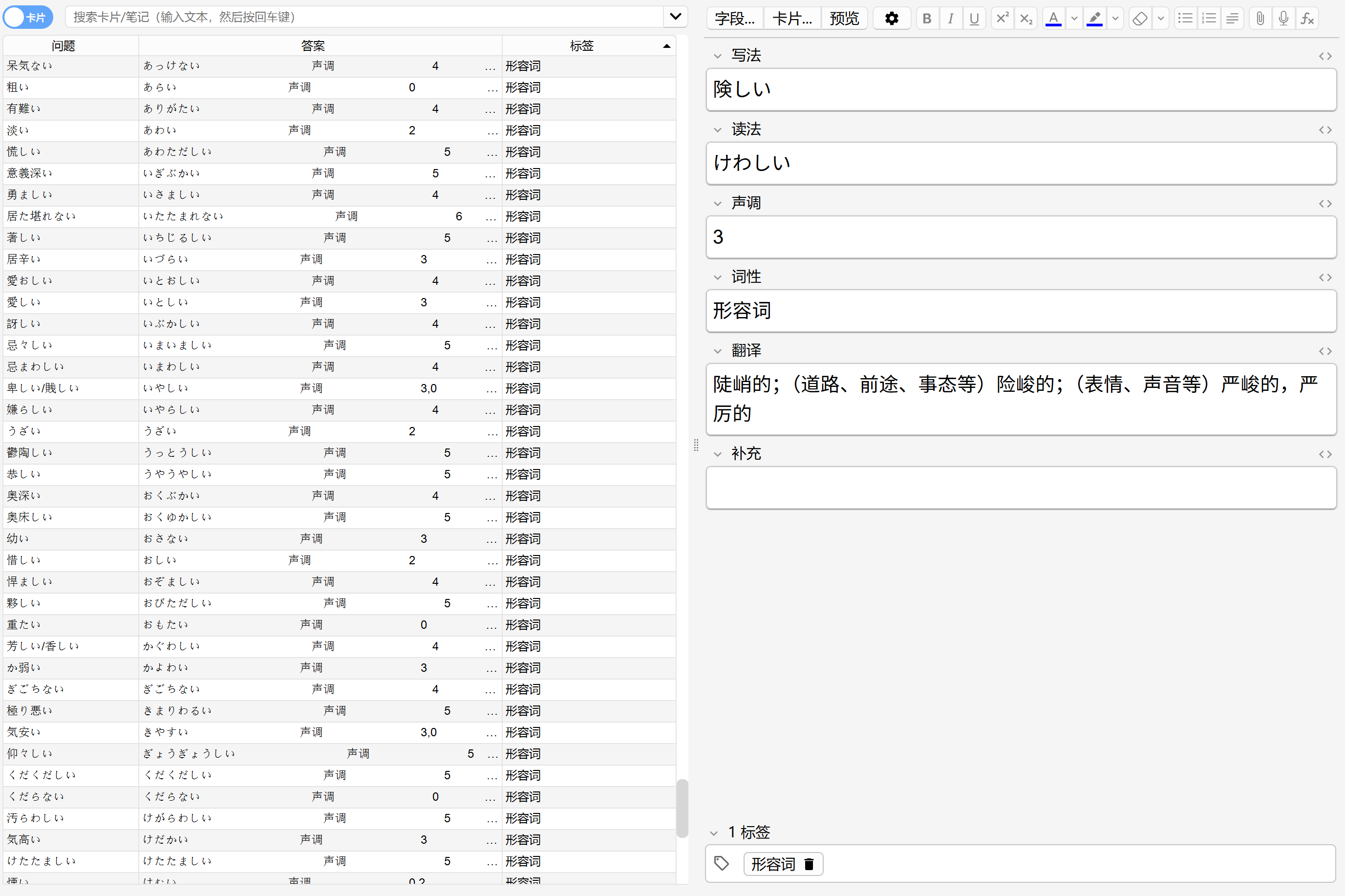Toggle HTML editor for 写法 field
The height and width of the screenshot is (896, 1345).
pos(1325,56)
